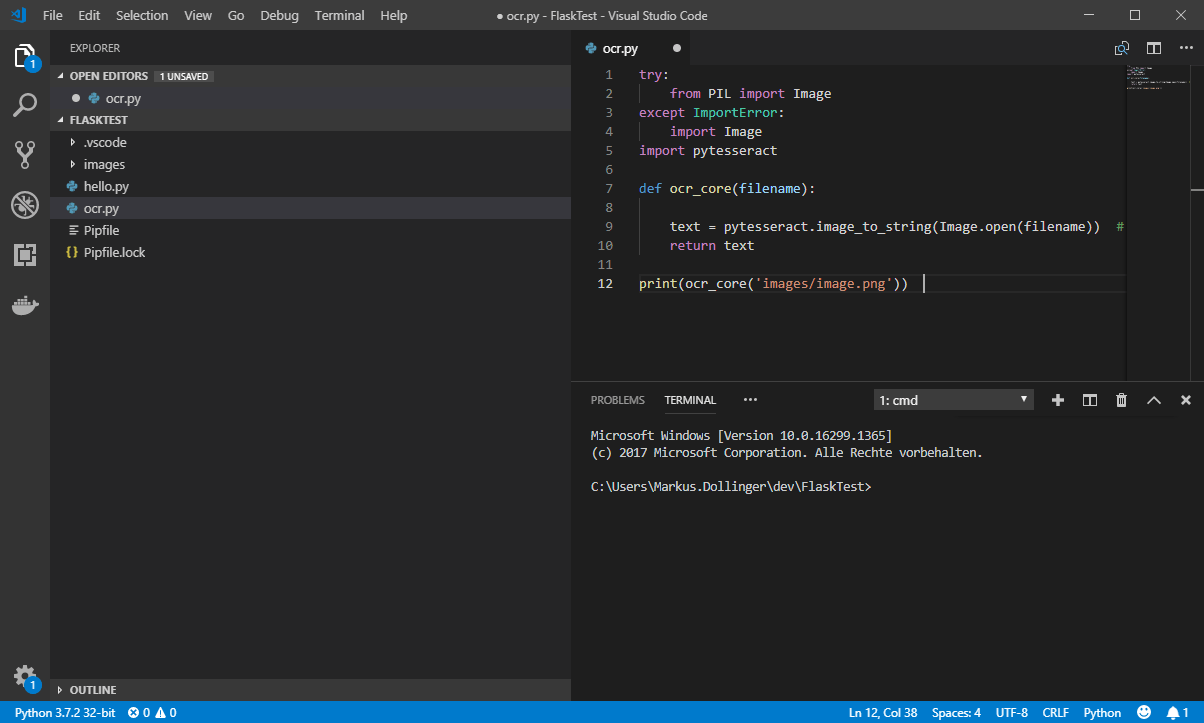Open the Terminal menu

point(339,16)
